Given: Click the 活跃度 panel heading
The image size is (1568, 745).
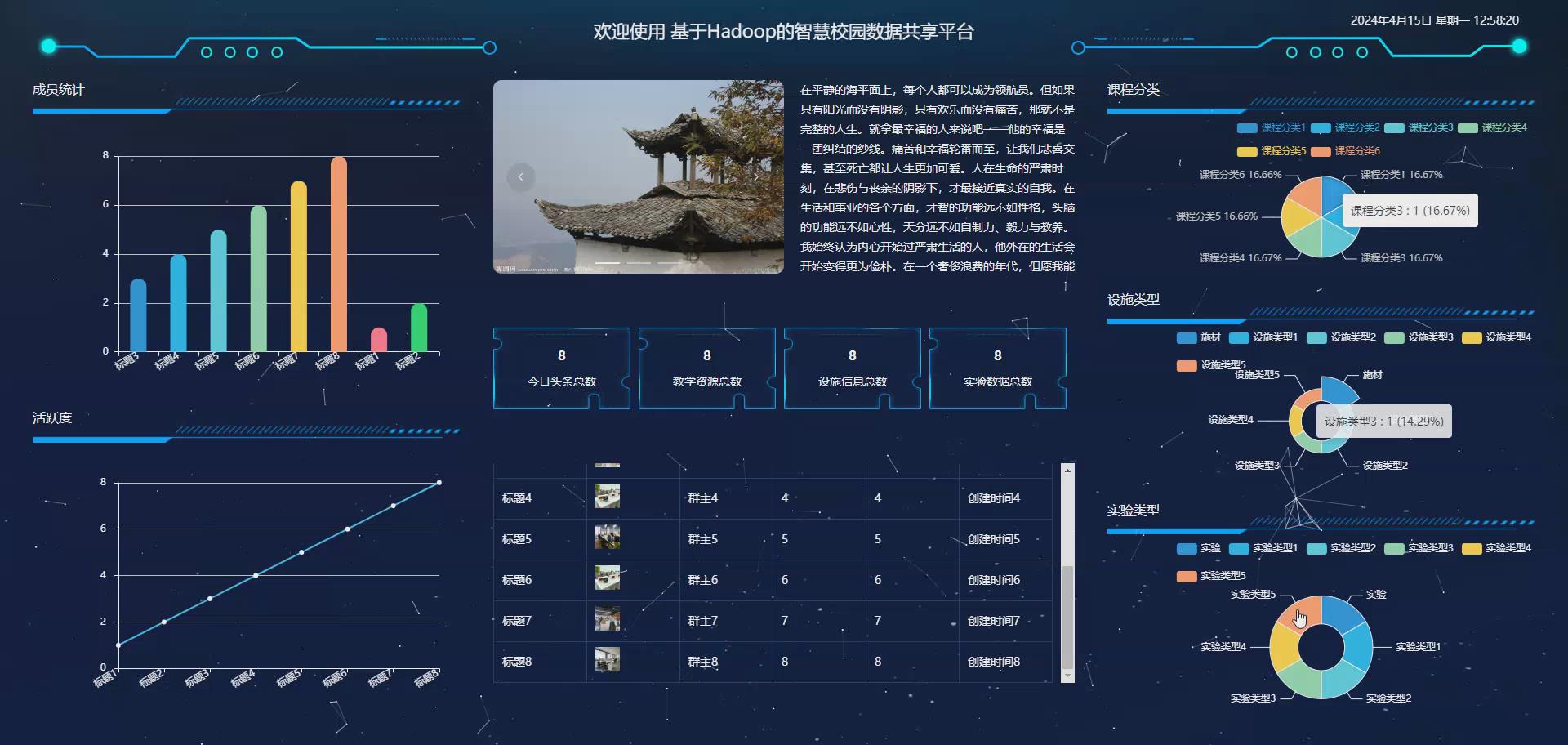Looking at the screenshot, I should [x=52, y=418].
